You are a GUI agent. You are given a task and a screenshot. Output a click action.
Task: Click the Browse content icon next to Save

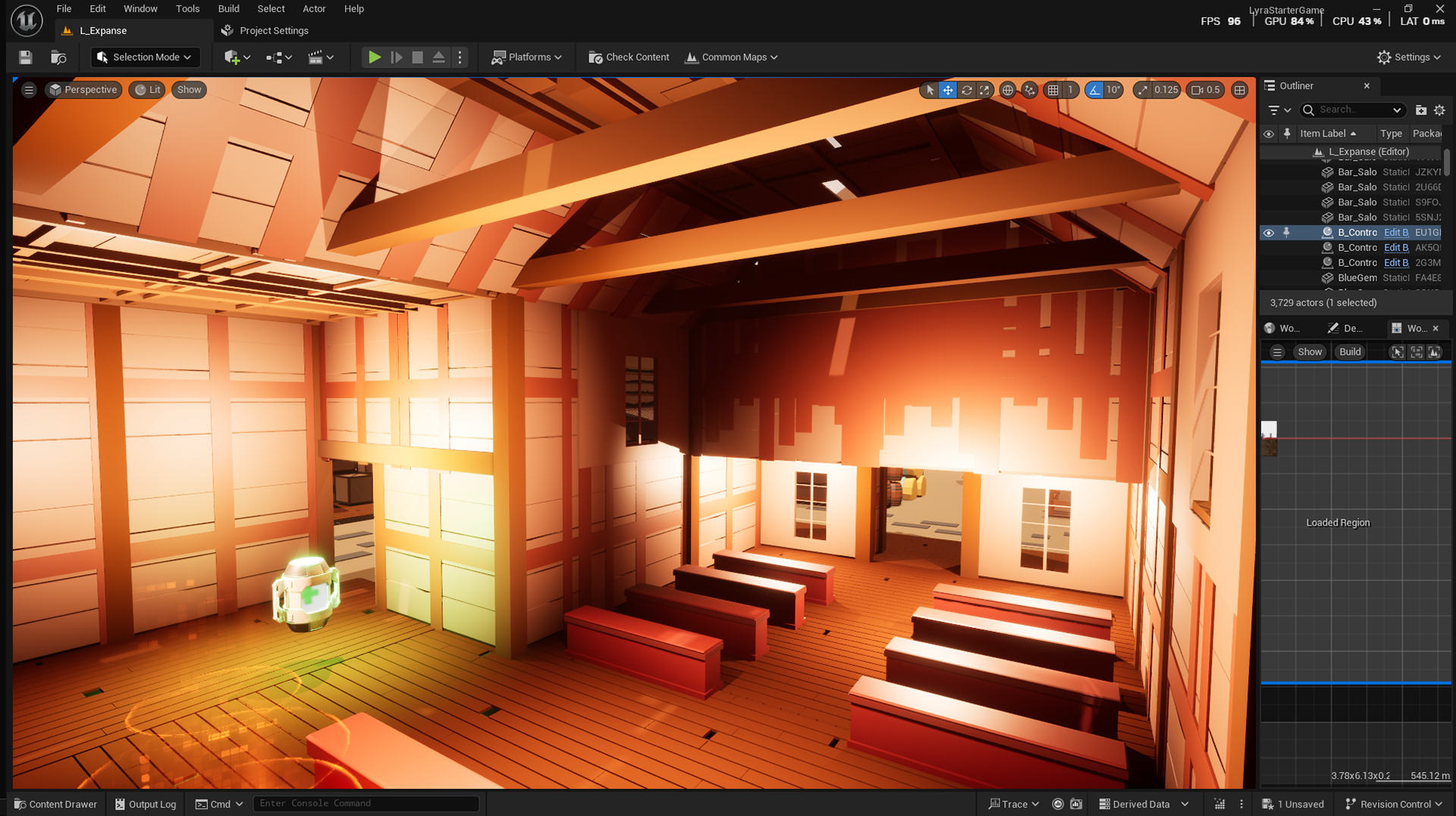[x=58, y=57]
